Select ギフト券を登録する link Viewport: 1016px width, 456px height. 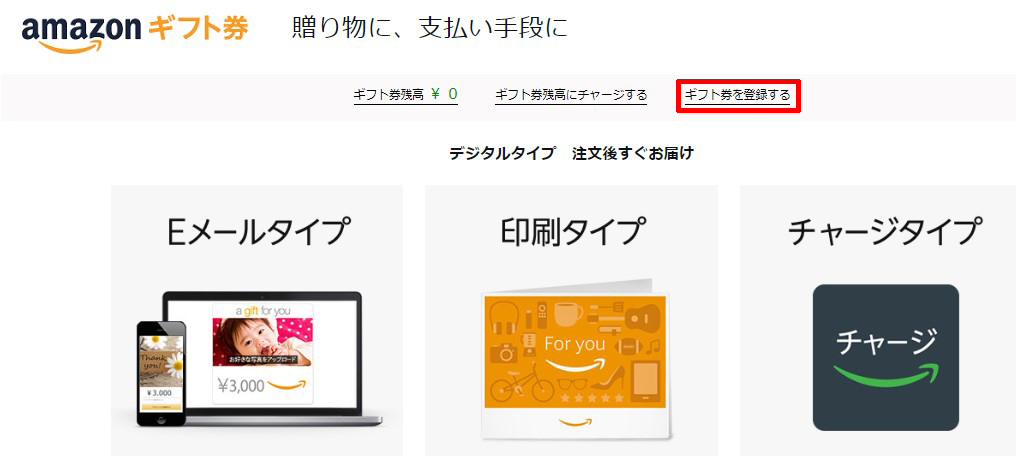click(x=737, y=95)
